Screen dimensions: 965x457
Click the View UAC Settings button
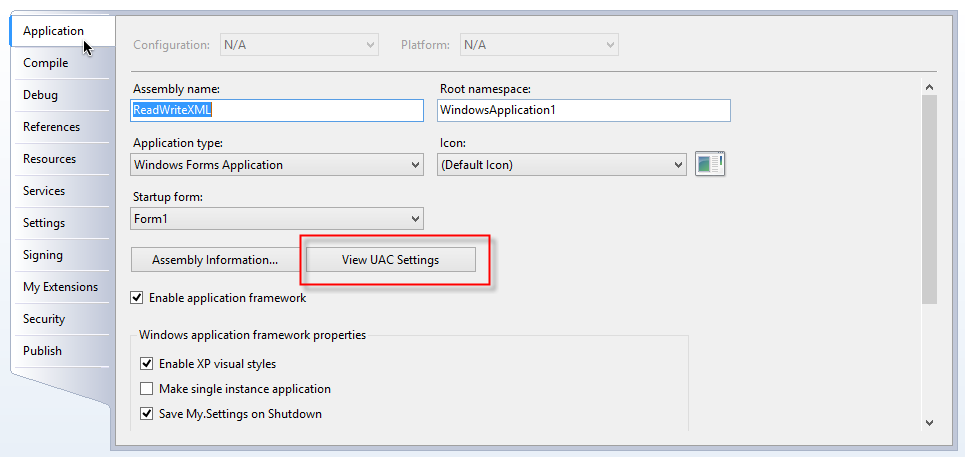390,260
